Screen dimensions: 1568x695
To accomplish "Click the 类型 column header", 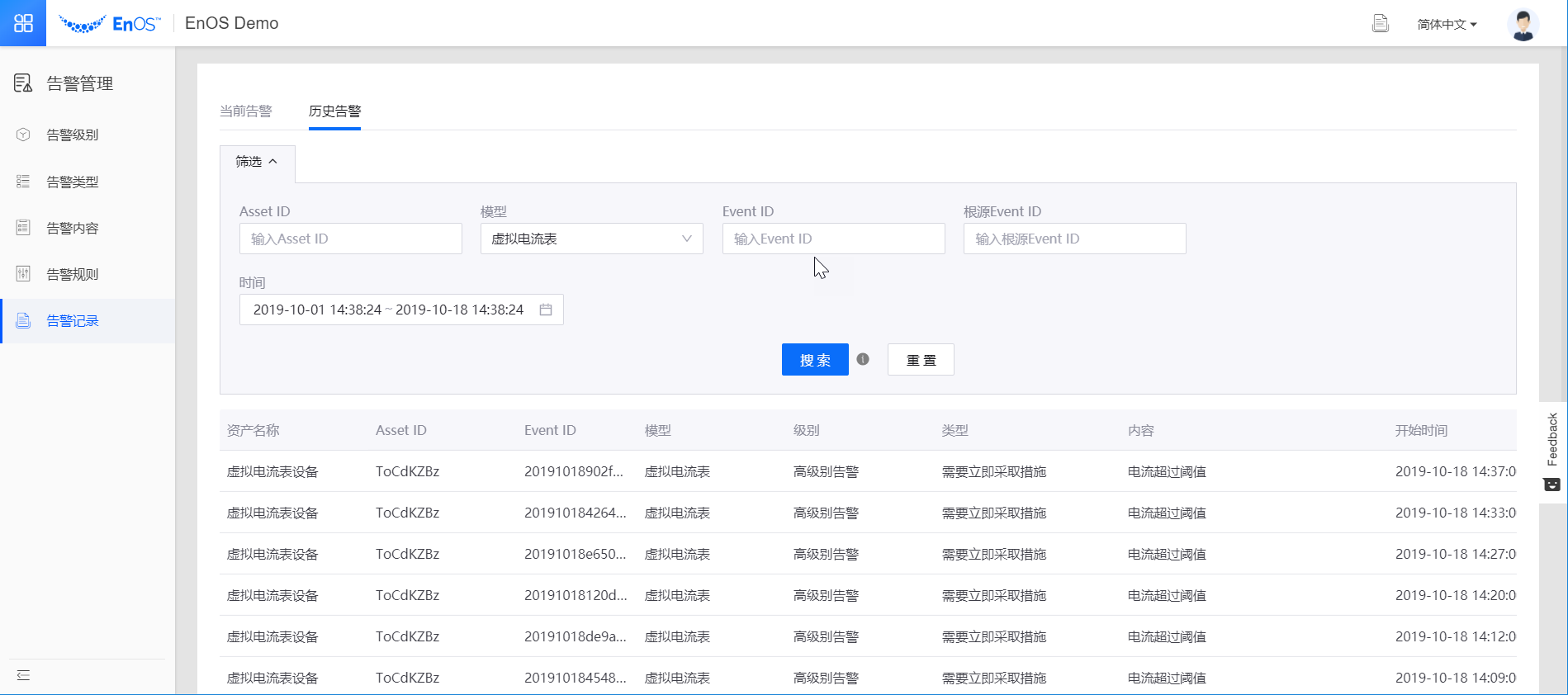I will tap(955, 430).
